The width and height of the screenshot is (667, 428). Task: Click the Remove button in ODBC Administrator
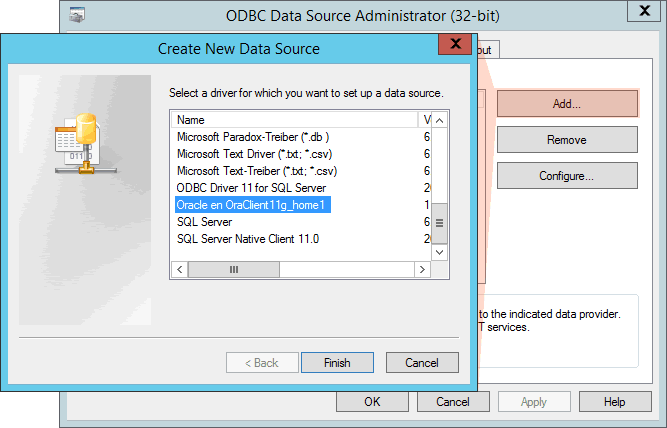[567, 140]
